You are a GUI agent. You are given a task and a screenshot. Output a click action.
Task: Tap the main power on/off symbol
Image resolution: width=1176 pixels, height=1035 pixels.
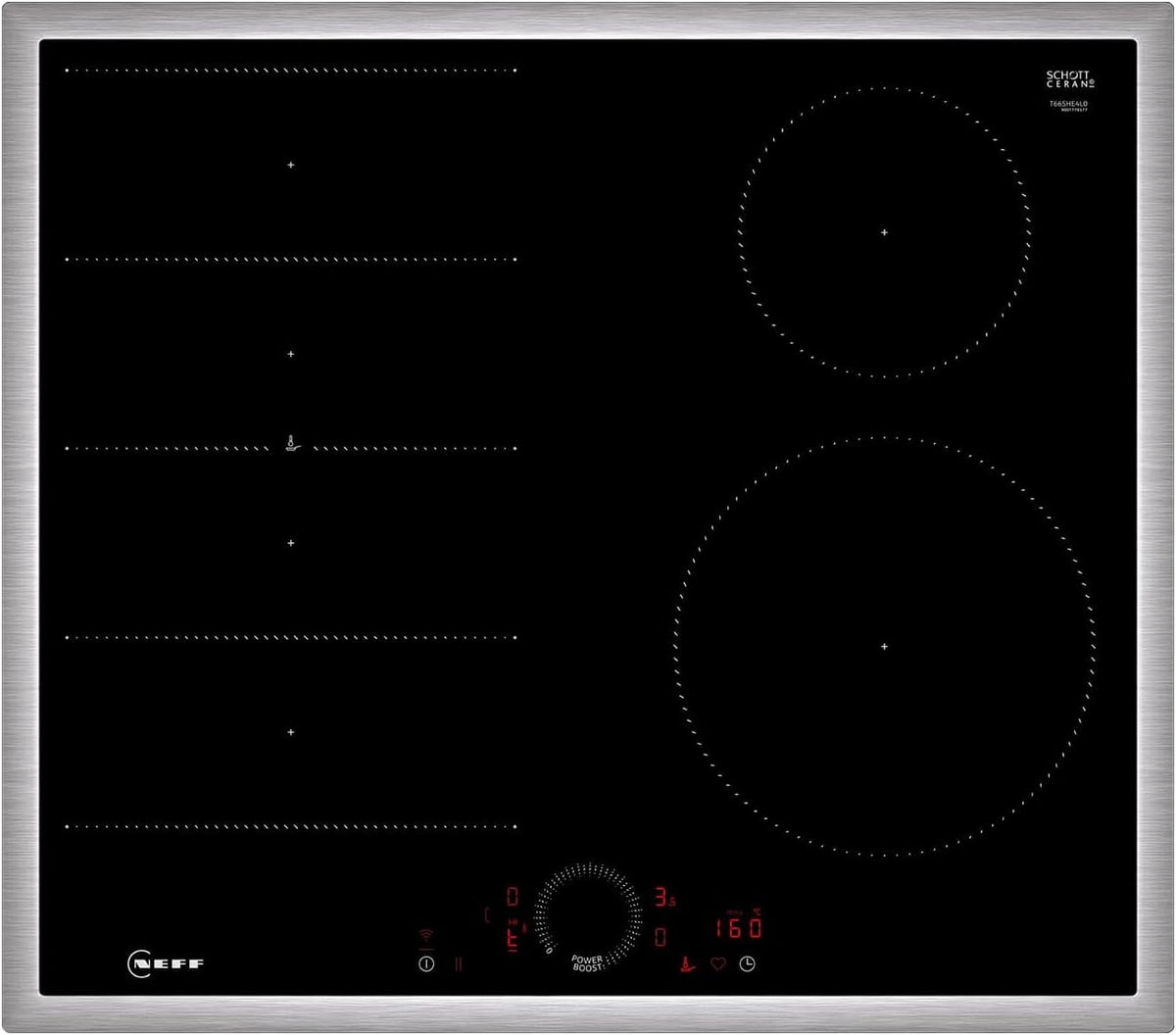[425, 963]
